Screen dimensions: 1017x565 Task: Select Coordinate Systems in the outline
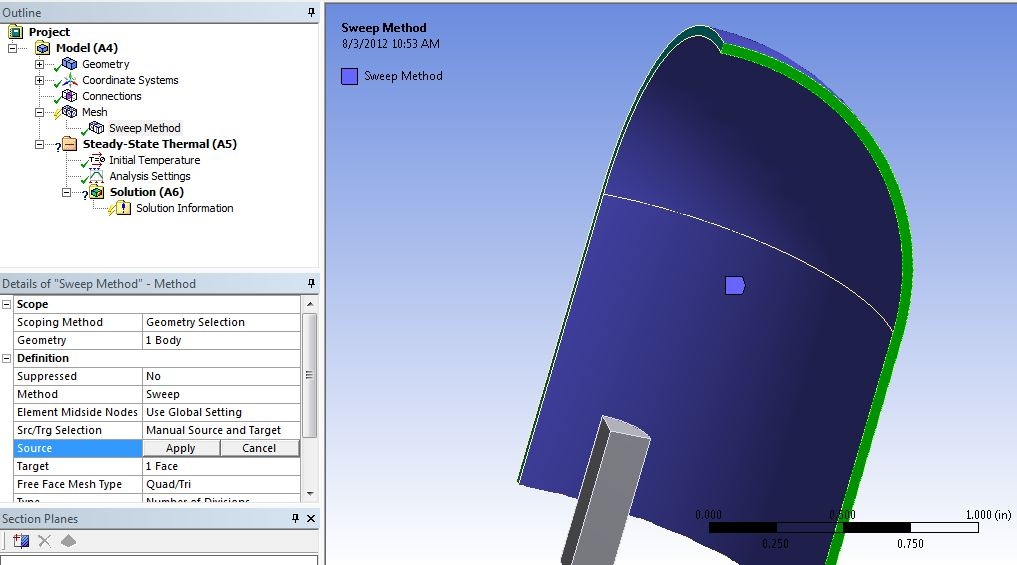point(130,80)
